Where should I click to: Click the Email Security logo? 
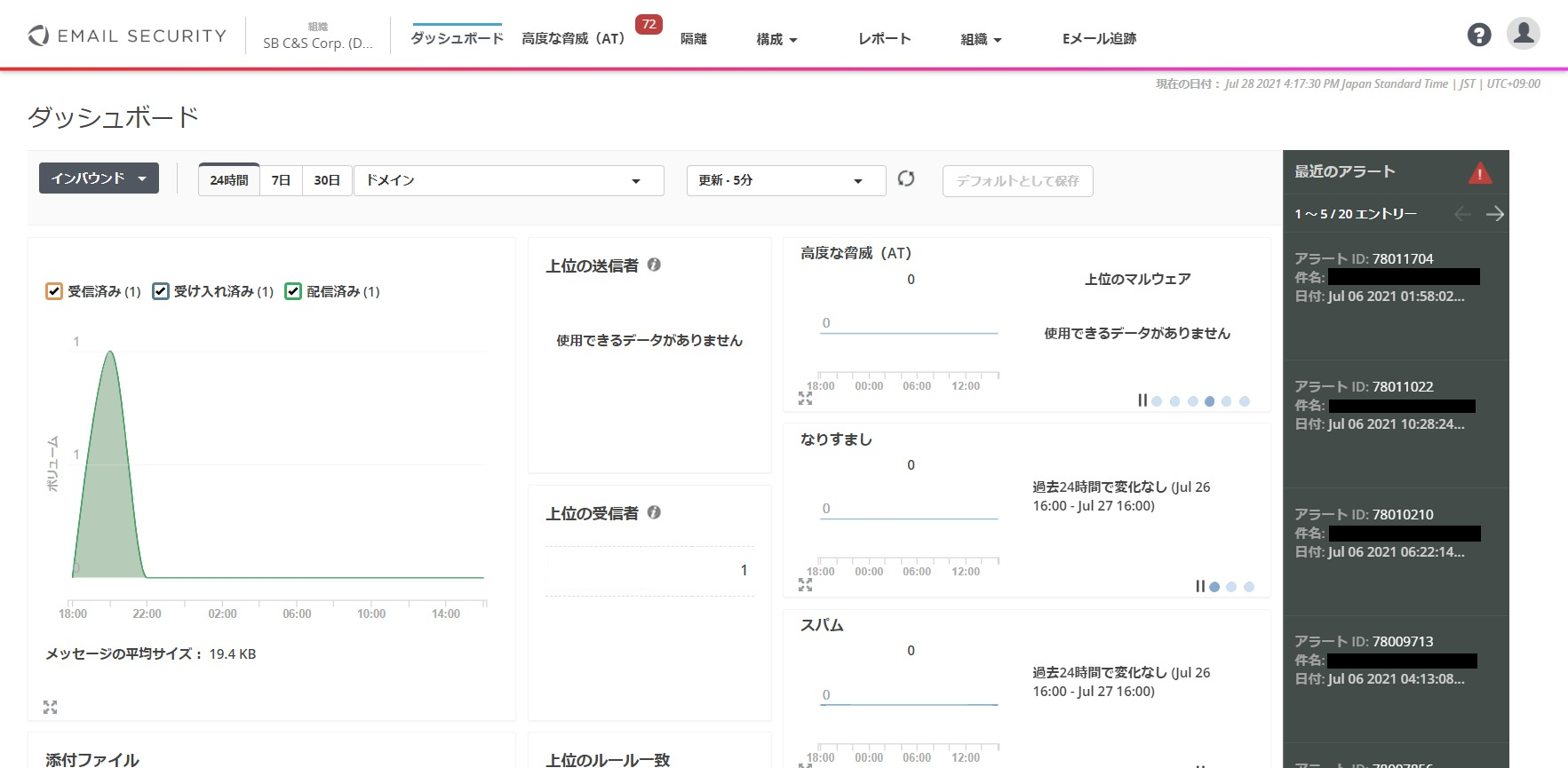127,36
